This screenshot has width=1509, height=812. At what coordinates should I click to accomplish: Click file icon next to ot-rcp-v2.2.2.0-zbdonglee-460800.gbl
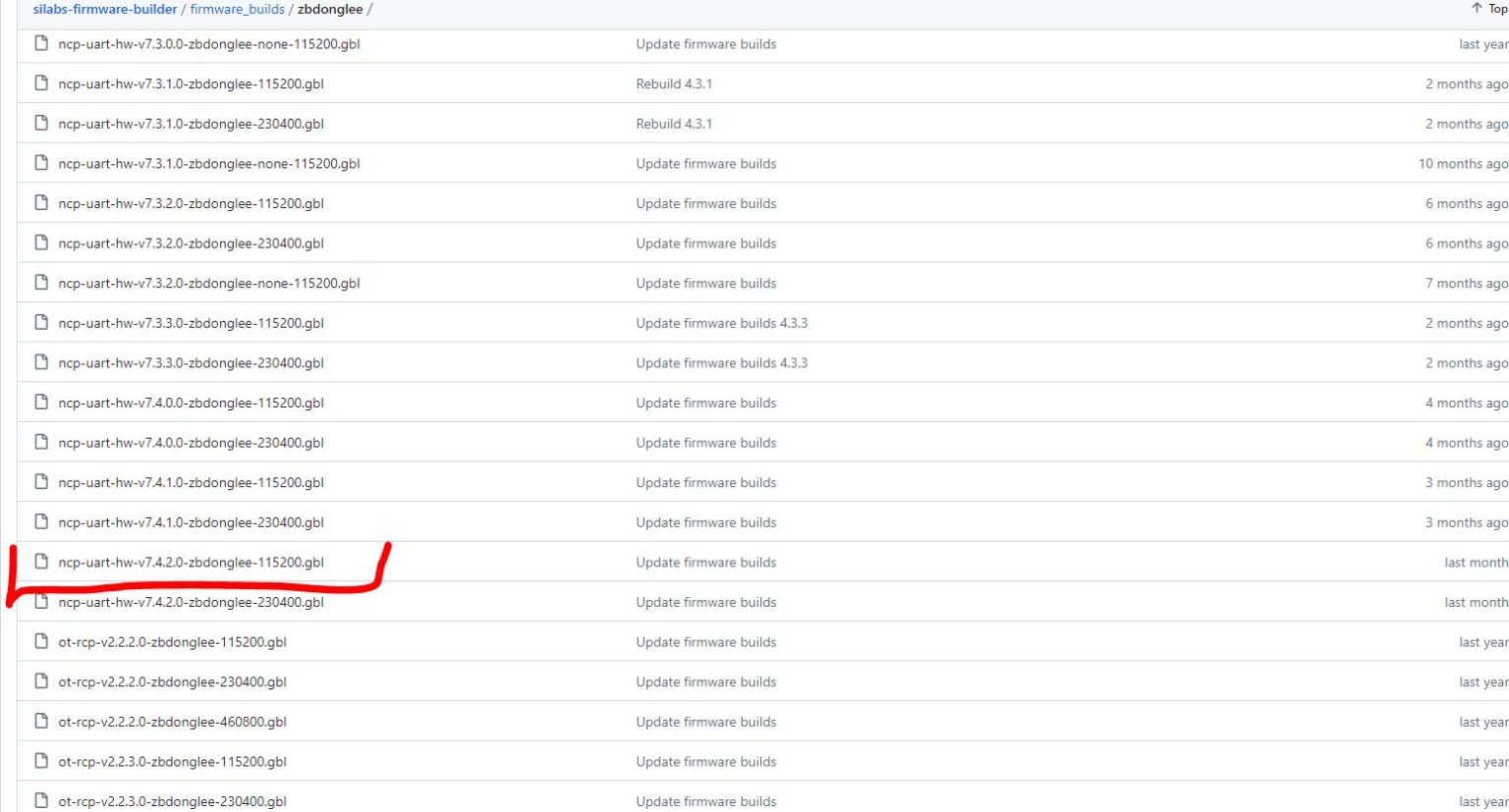(x=41, y=721)
